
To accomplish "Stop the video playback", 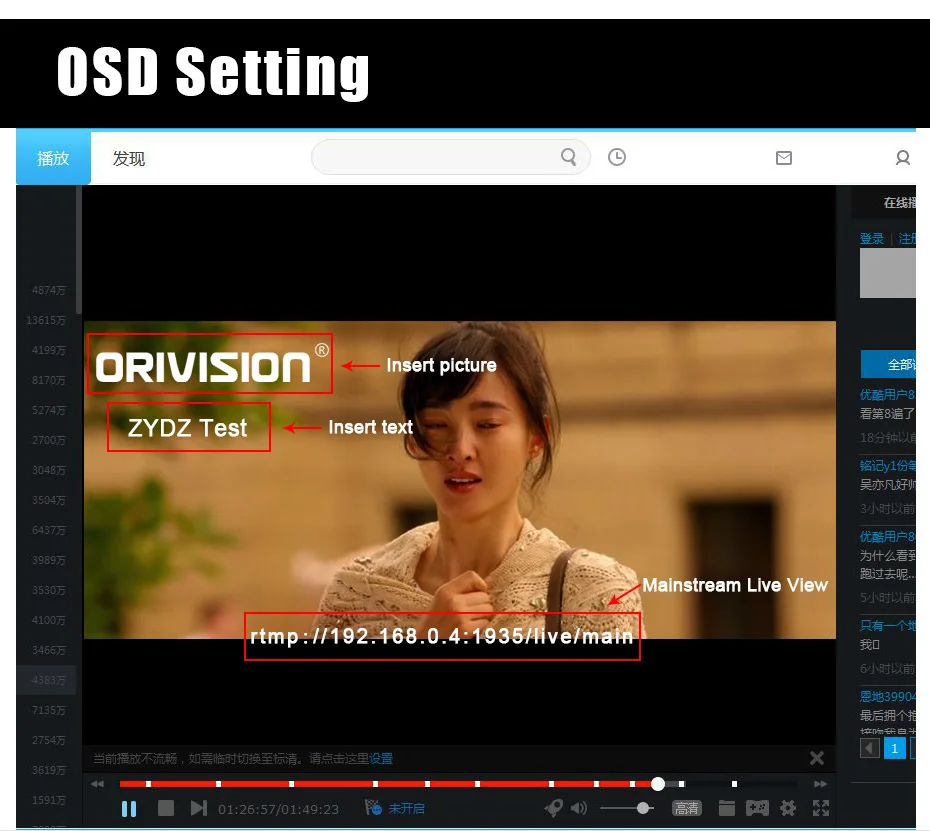I will pos(165,808).
